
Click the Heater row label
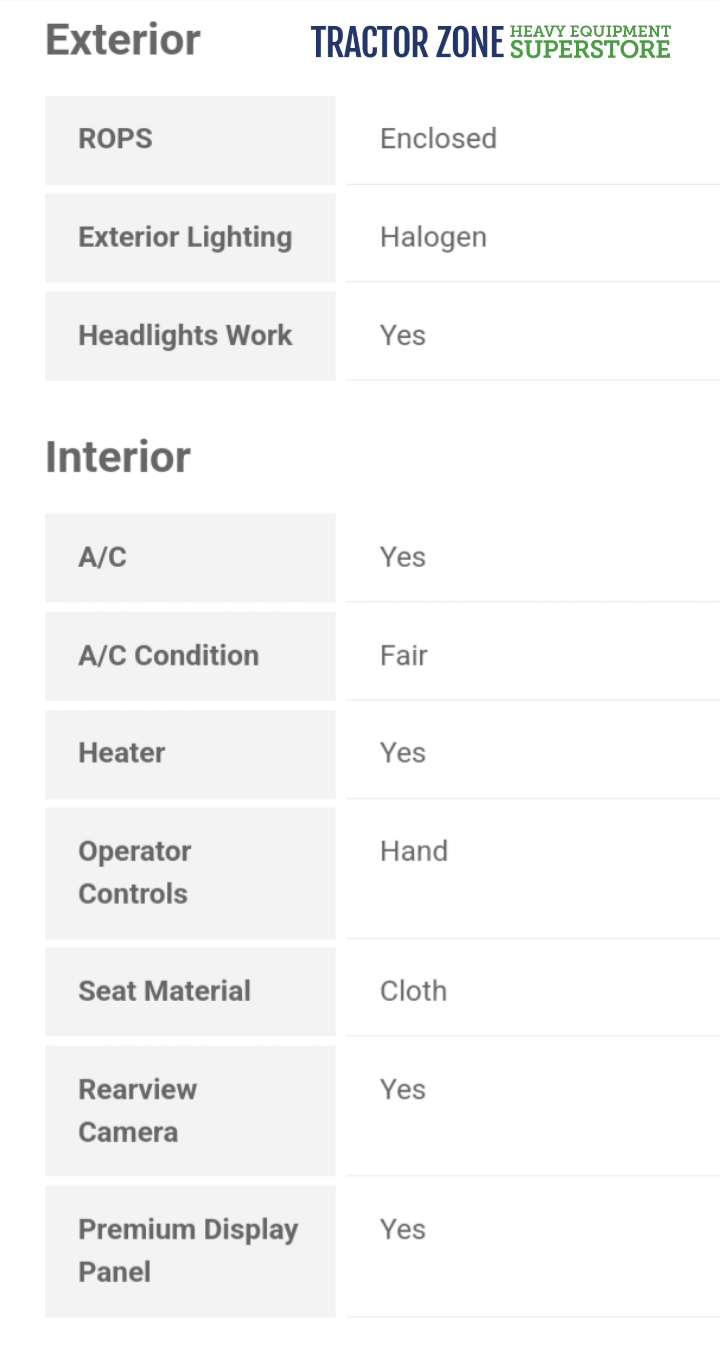pos(122,753)
